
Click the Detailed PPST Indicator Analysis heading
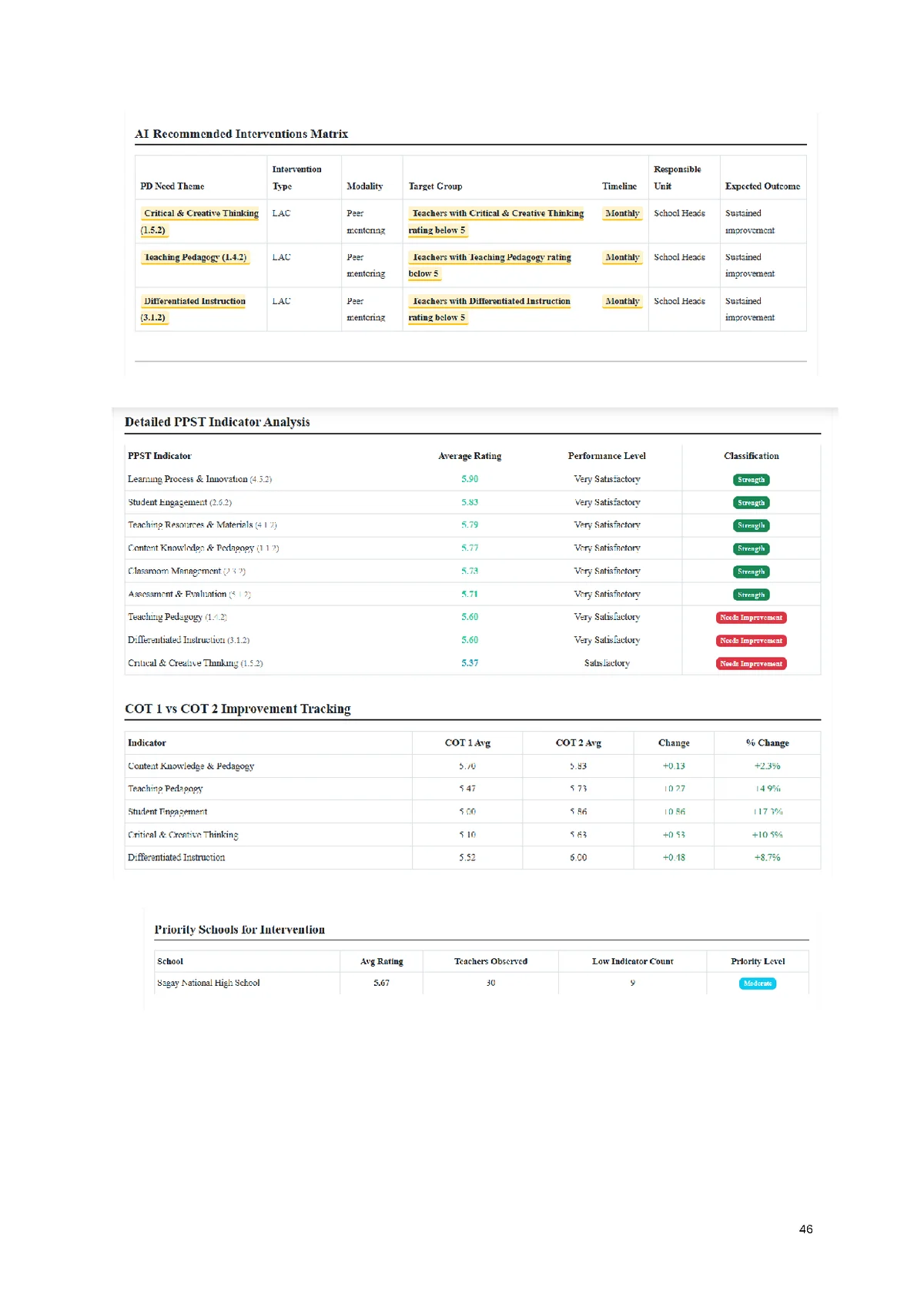tap(217, 422)
